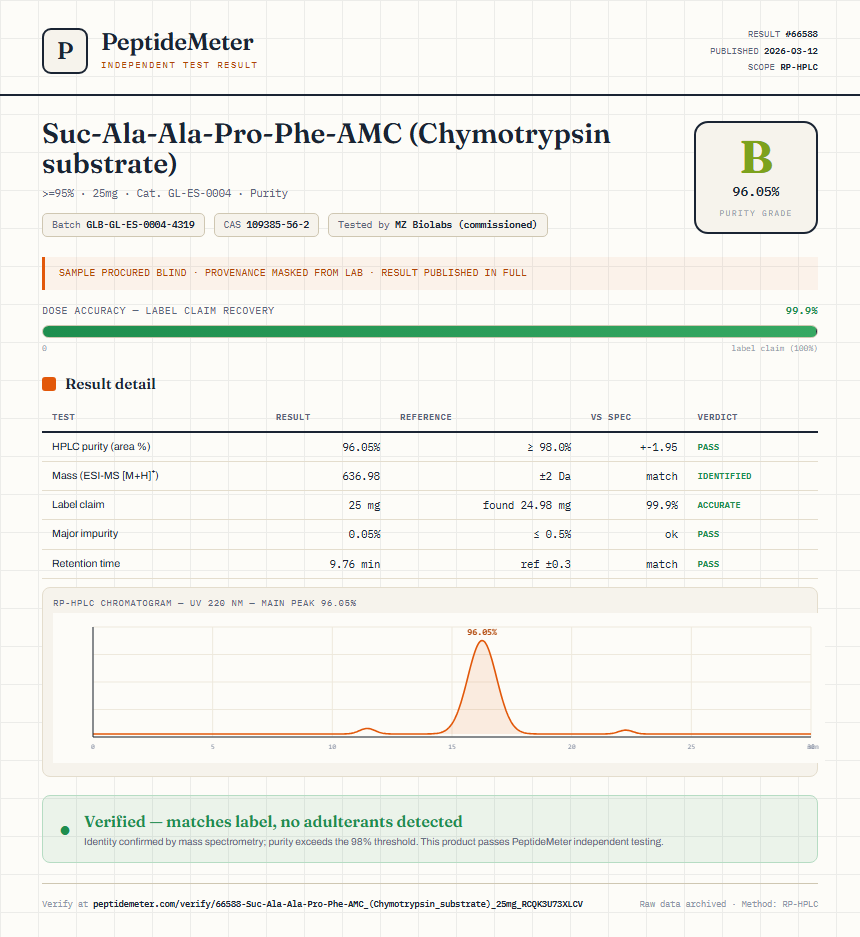Click the small chromatogram peak near 22 min

coord(625,731)
